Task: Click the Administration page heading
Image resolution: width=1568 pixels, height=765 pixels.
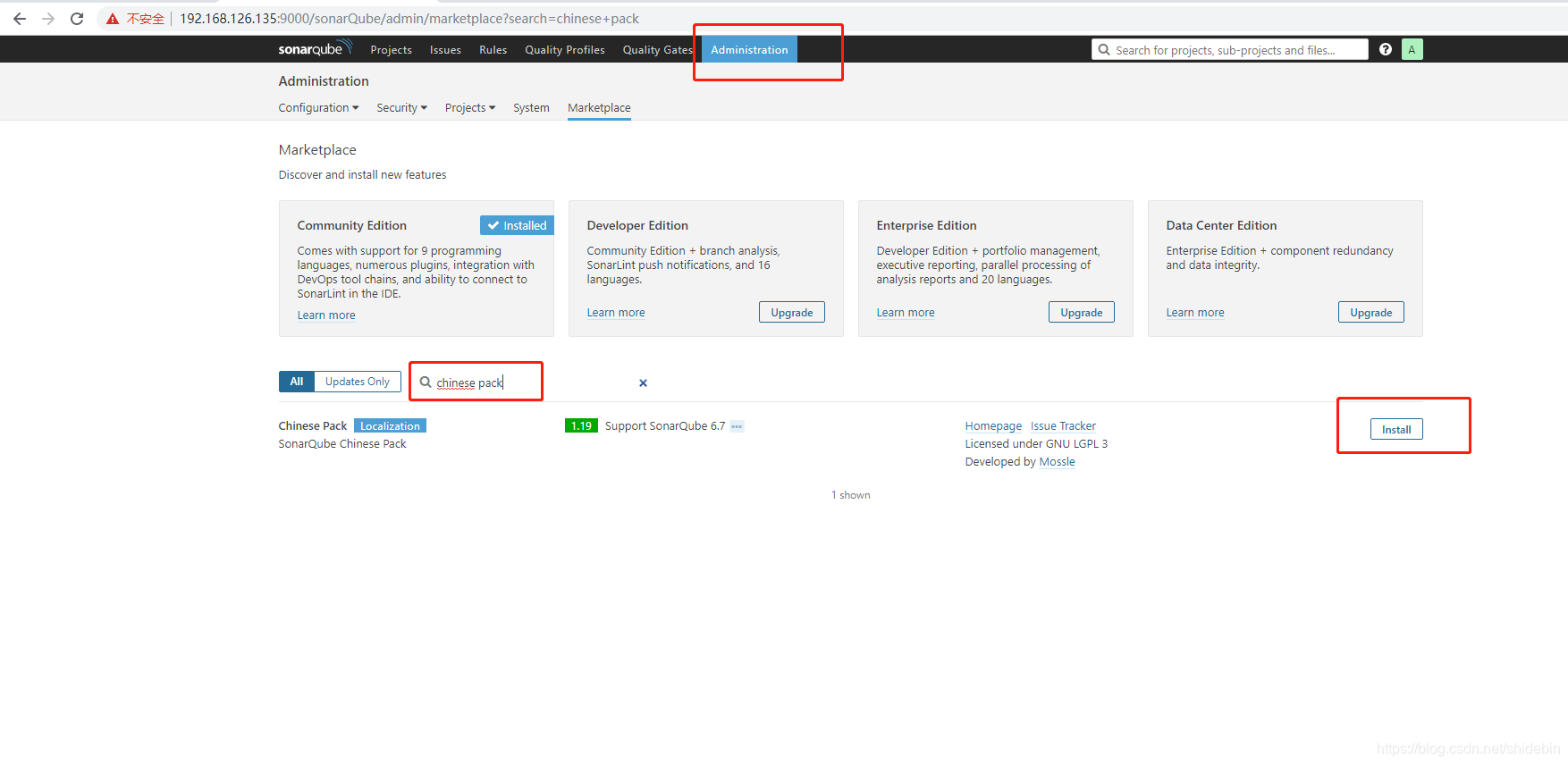Action: 324,81
